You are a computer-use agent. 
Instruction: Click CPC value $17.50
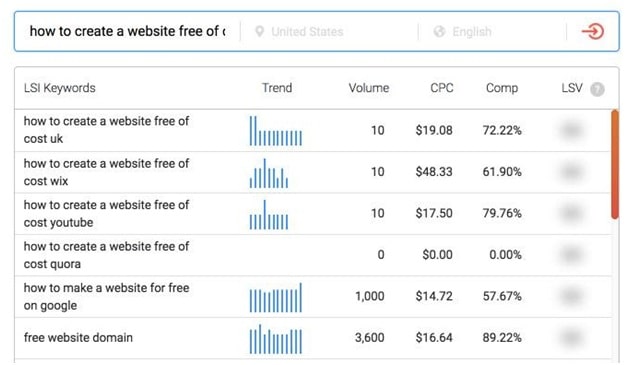pos(434,213)
